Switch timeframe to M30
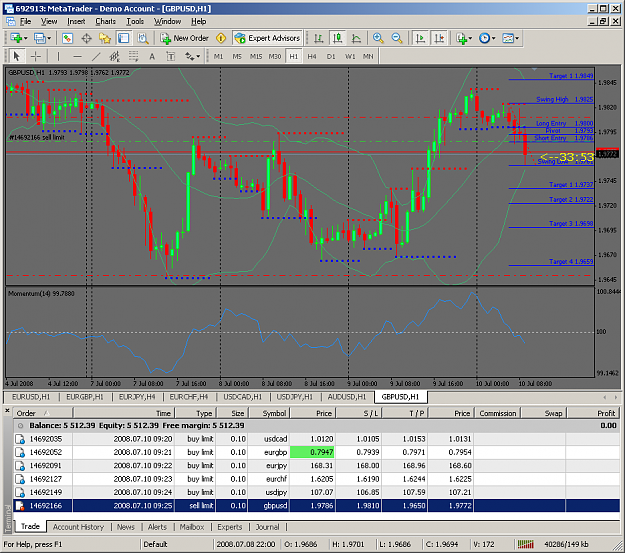Image resolution: width=625 pixels, height=553 pixels. [275, 56]
